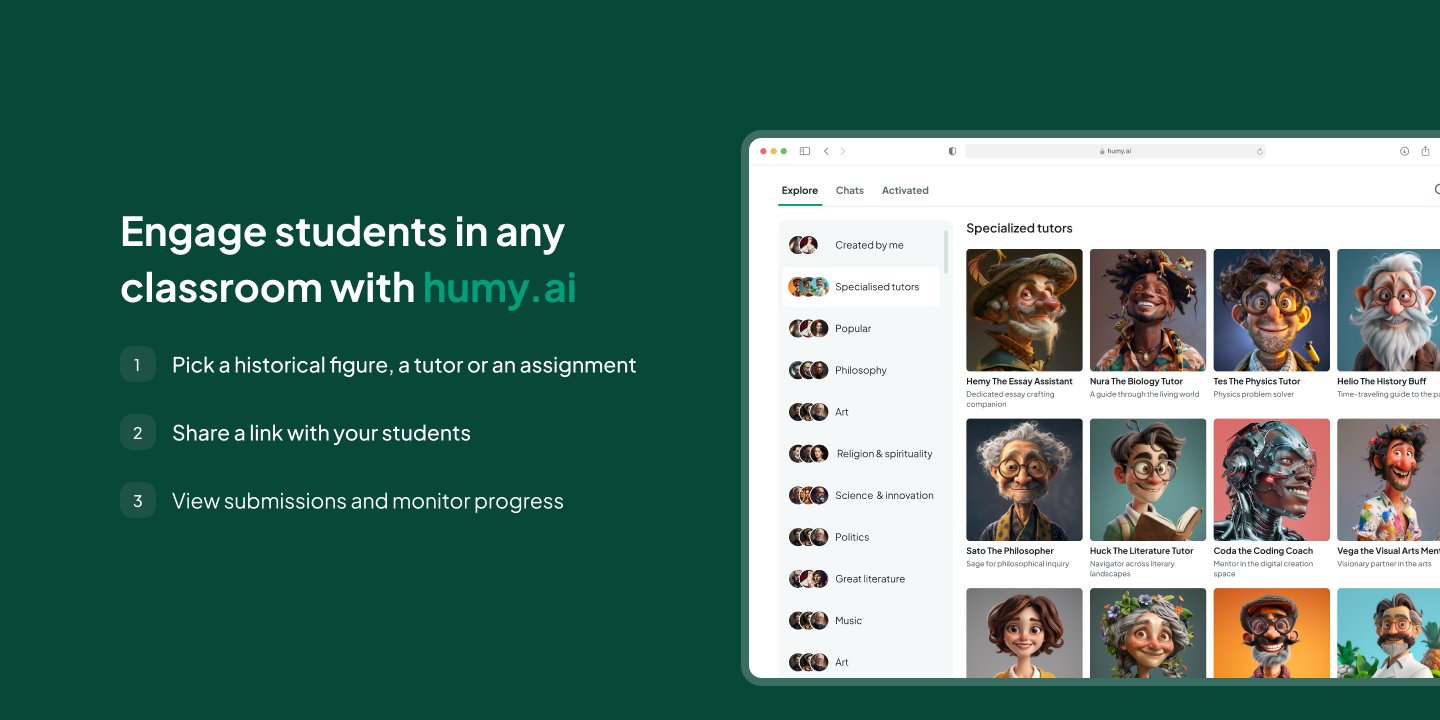Image resolution: width=1440 pixels, height=720 pixels.
Task: Reload the page with the refresh icon
Action: (1260, 151)
